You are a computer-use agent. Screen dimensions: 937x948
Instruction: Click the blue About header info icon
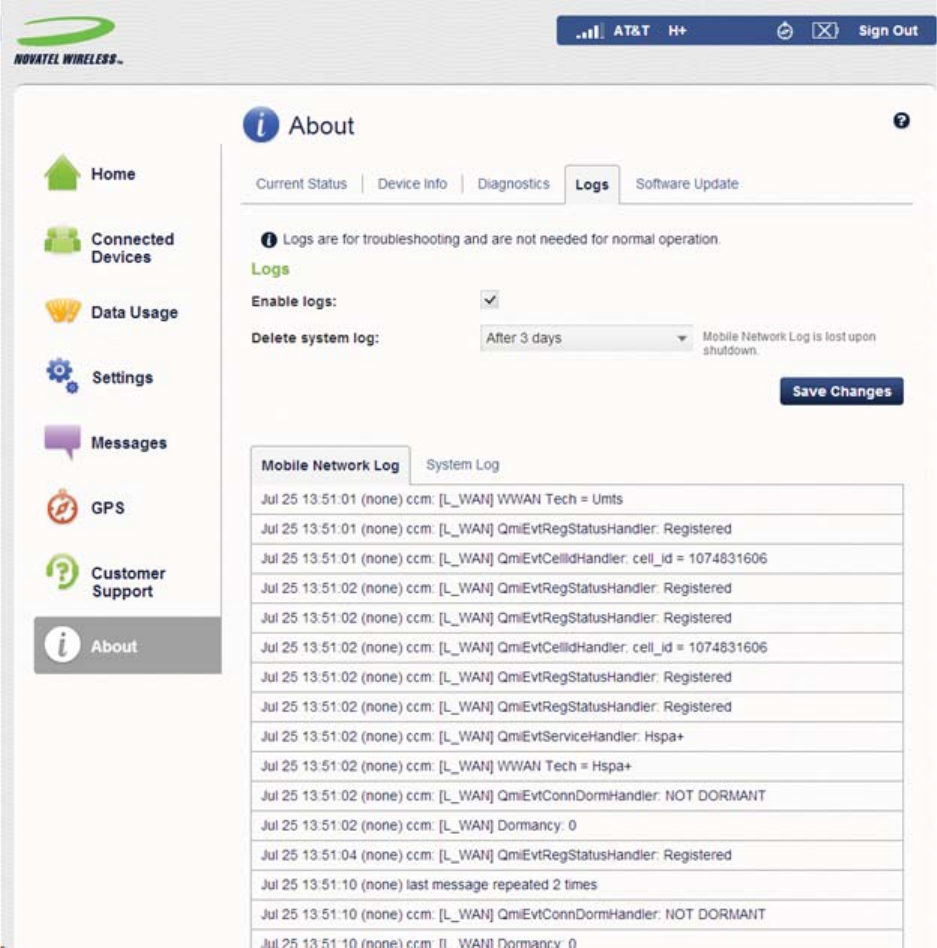pyautogui.click(x=261, y=125)
